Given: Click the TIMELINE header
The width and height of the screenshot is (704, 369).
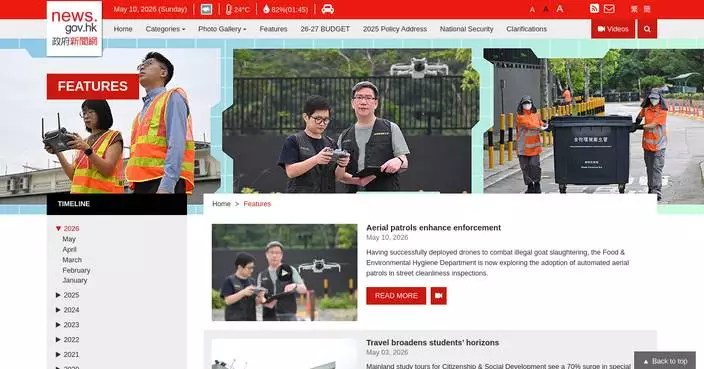Looking at the screenshot, I should tap(117, 204).
